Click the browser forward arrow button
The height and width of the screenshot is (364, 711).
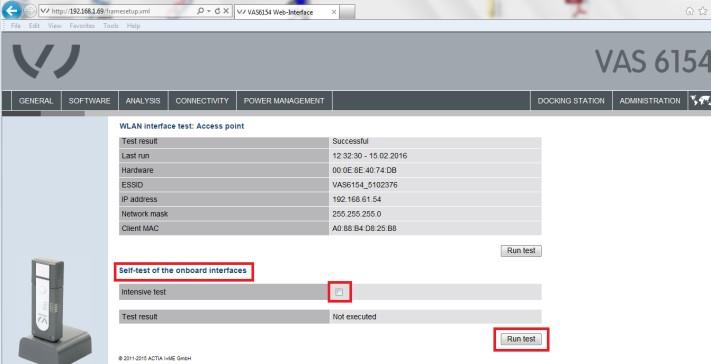(30, 11)
